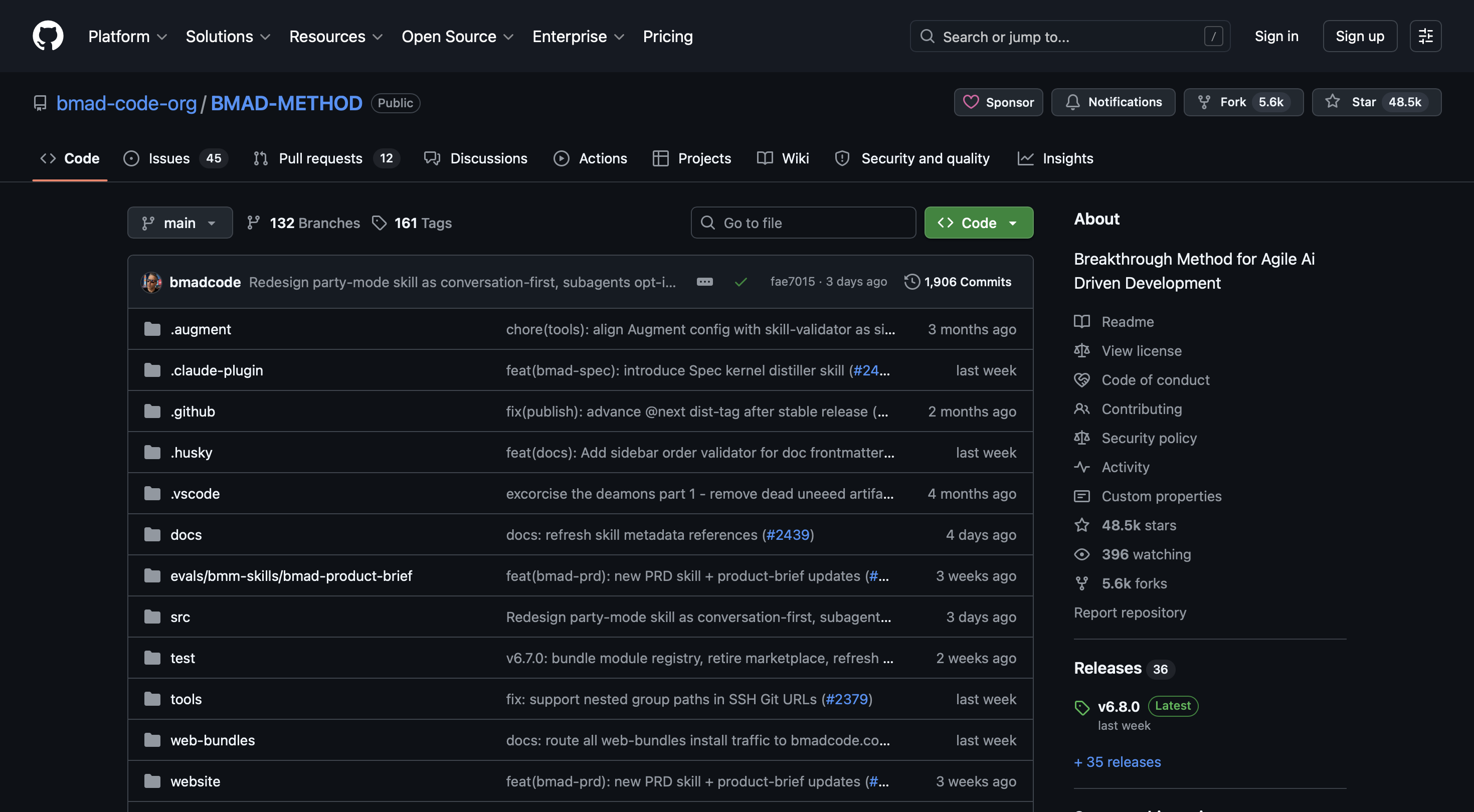Click the Sponsor heart button
This screenshot has height=812, width=1474.
coord(999,102)
